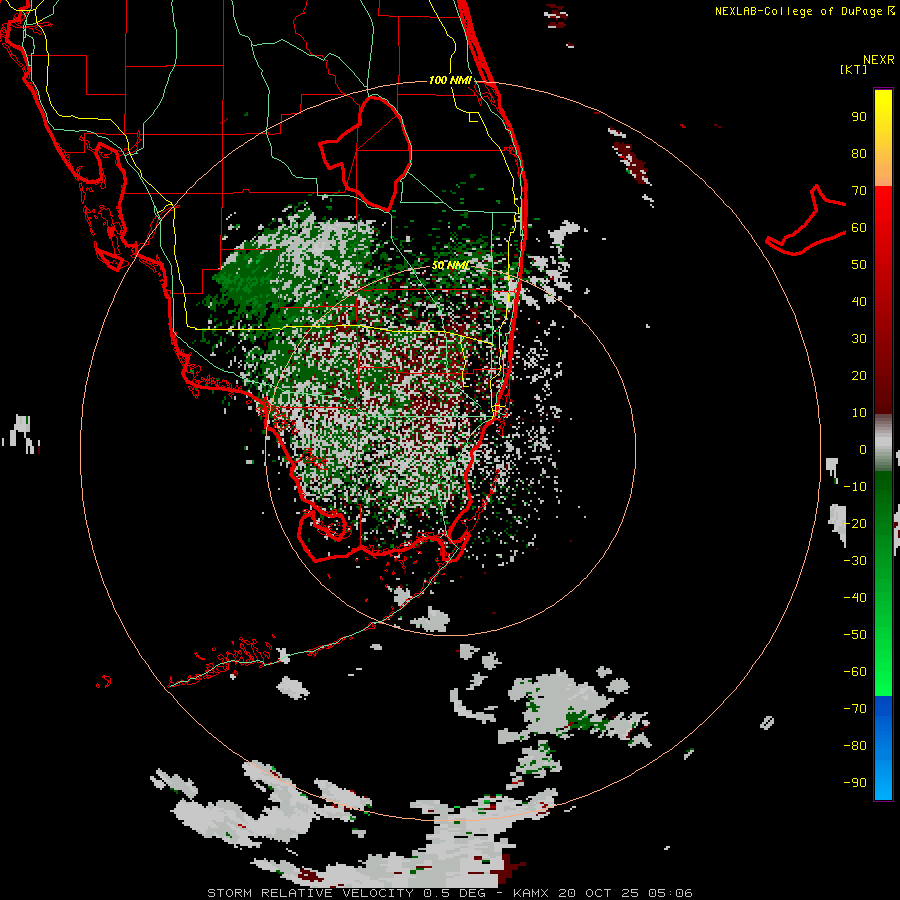Click the -20 value on the velocity scale
The height and width of the screenshot is (900, 900).
pyautogui.click(x=855, y=524)
